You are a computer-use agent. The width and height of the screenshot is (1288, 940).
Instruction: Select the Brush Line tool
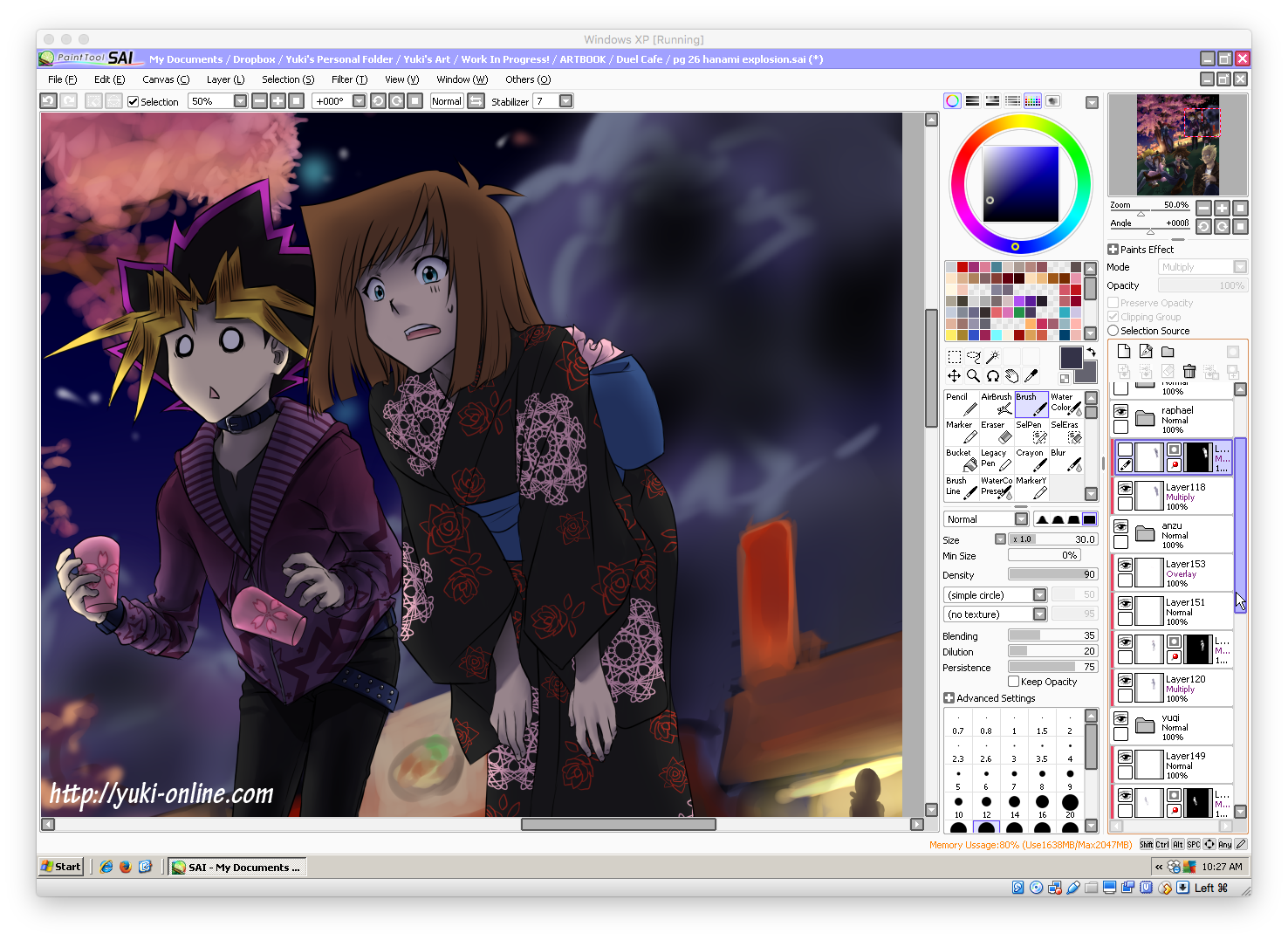[961, 488]
